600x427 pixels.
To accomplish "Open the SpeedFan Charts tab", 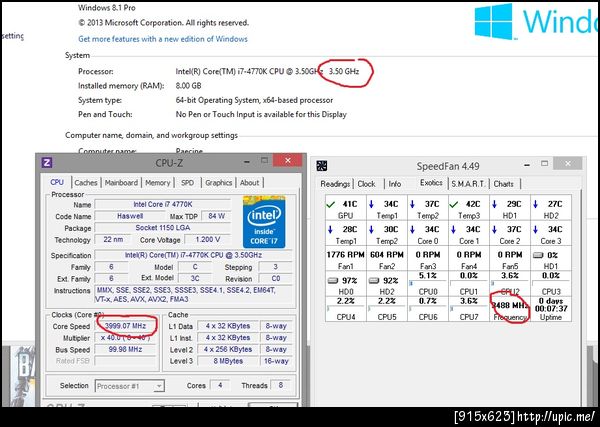I will [x=504, y=184].
